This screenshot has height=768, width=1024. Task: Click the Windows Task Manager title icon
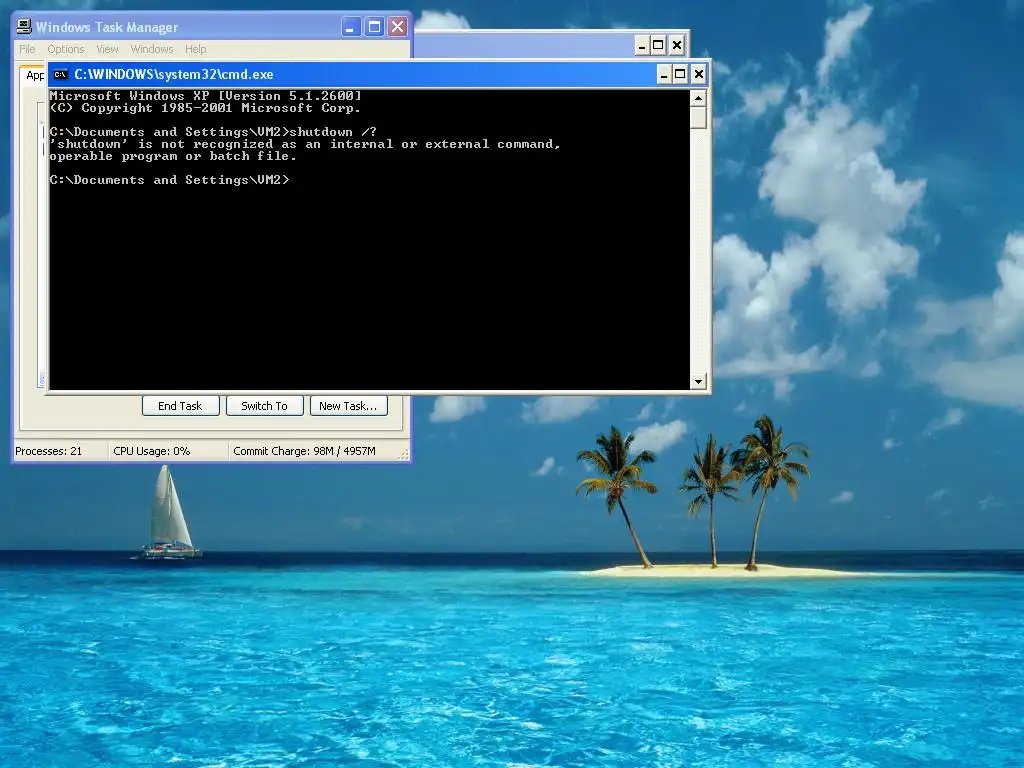click(24, 27)
